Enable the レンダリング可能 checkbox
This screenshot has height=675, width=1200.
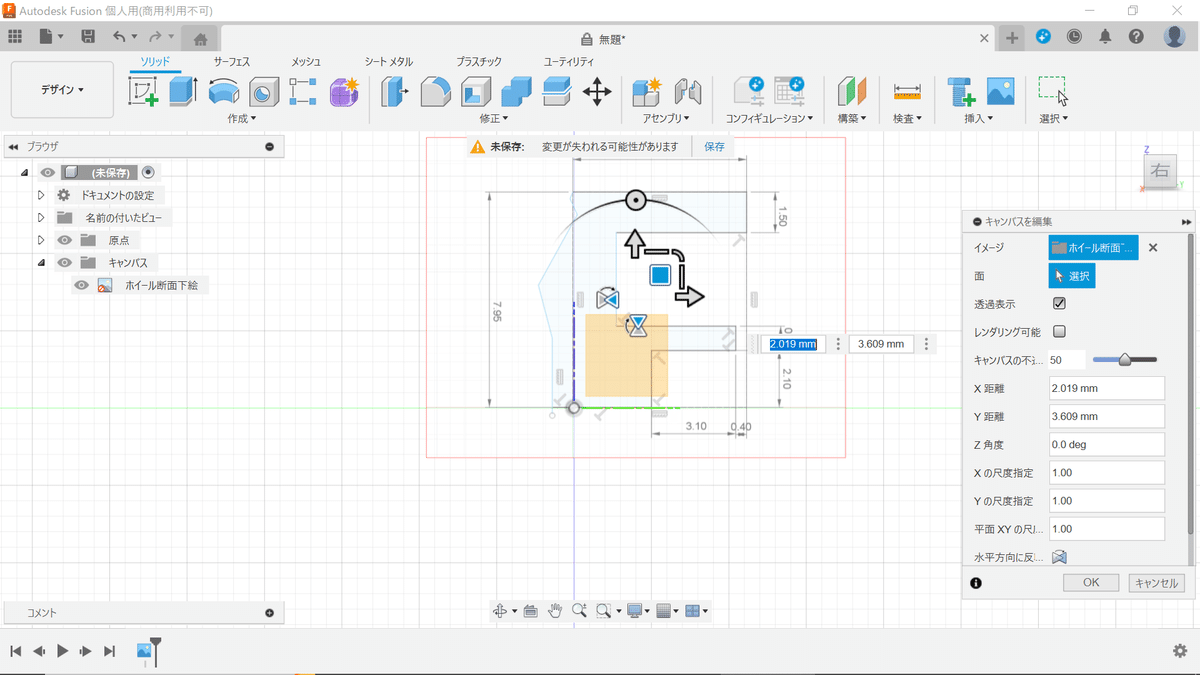tap(1059, 331)
